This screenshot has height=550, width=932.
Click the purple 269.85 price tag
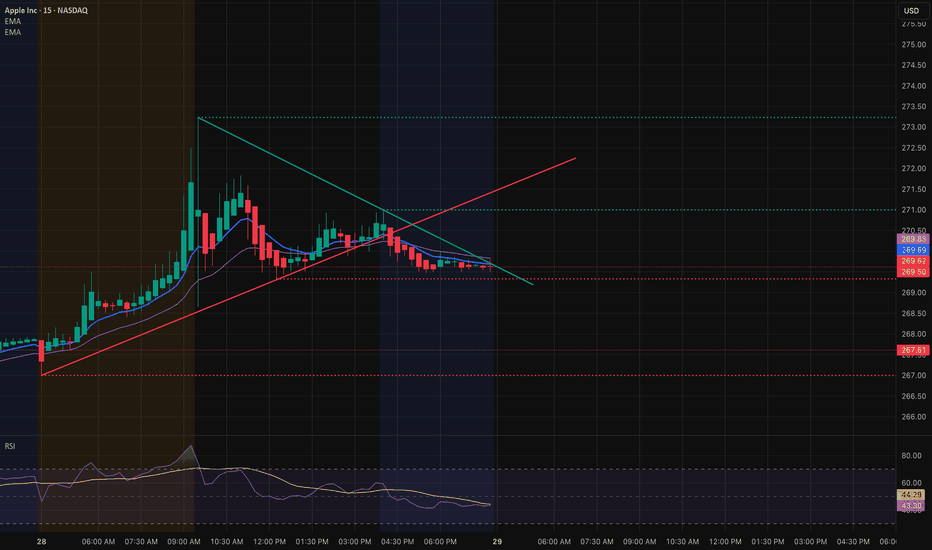click(915, 240)
